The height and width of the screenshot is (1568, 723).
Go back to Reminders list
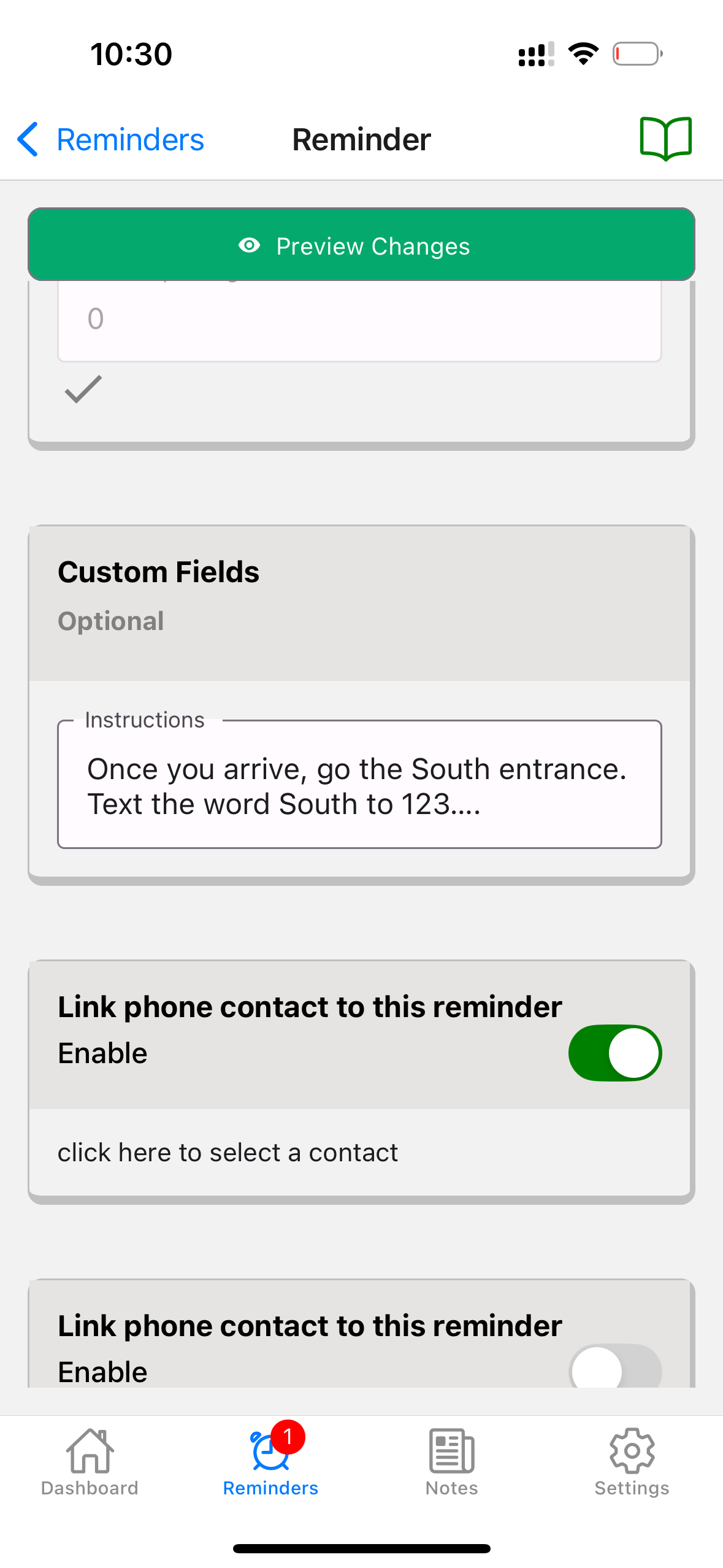click(x=130, y=140)
